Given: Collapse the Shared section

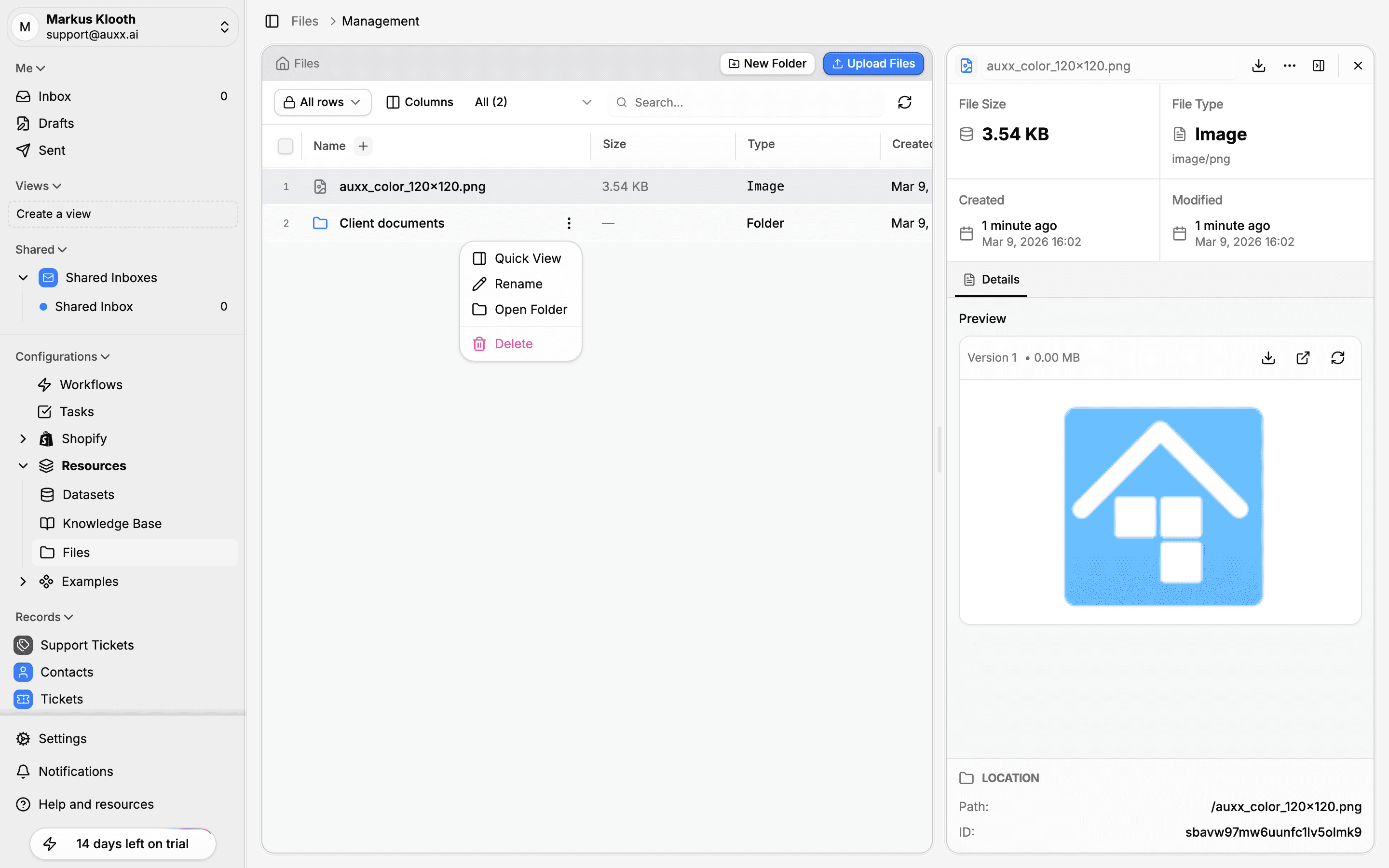Looking at the screenshot, I should click(41, 250).
